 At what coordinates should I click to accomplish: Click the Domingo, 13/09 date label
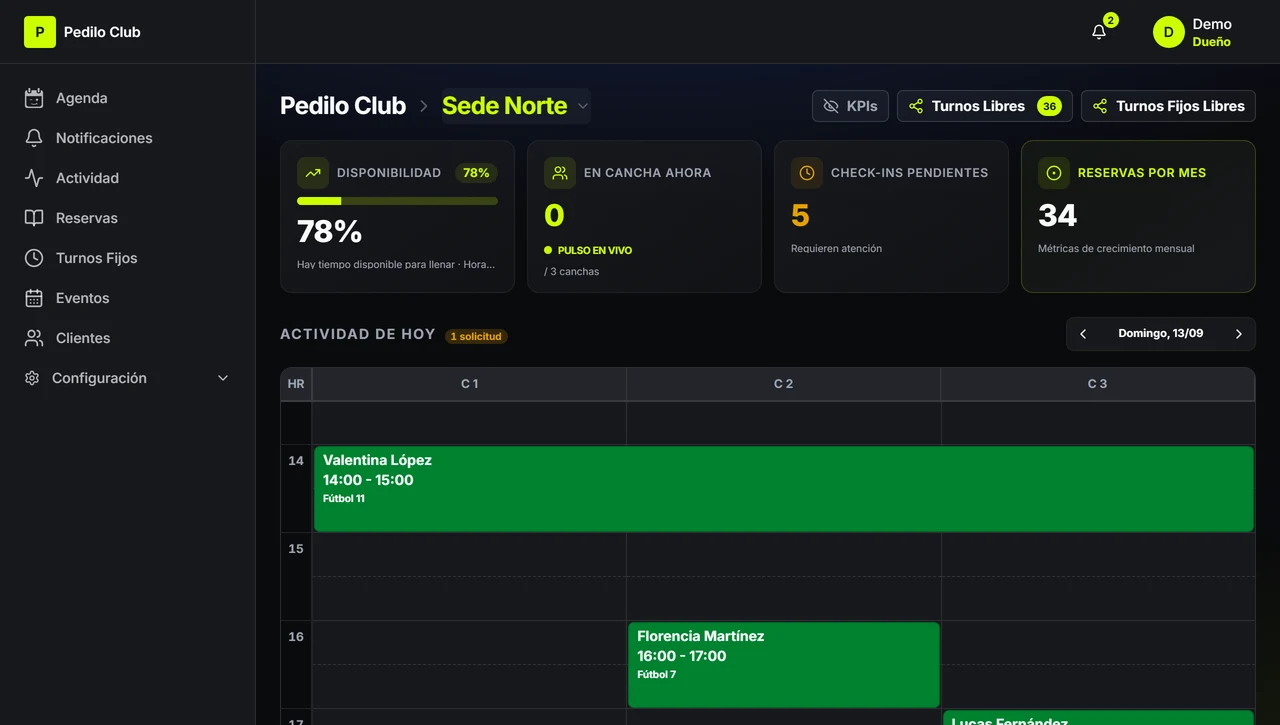(x=1161, y=334)
